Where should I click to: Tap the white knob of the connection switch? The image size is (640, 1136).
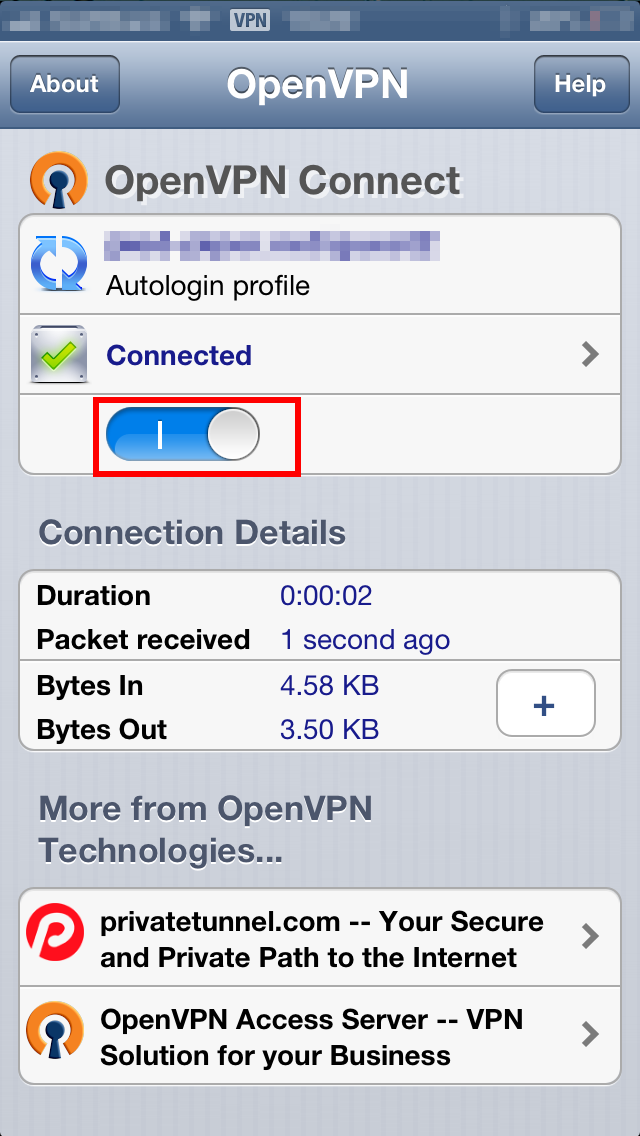[233, 435]
